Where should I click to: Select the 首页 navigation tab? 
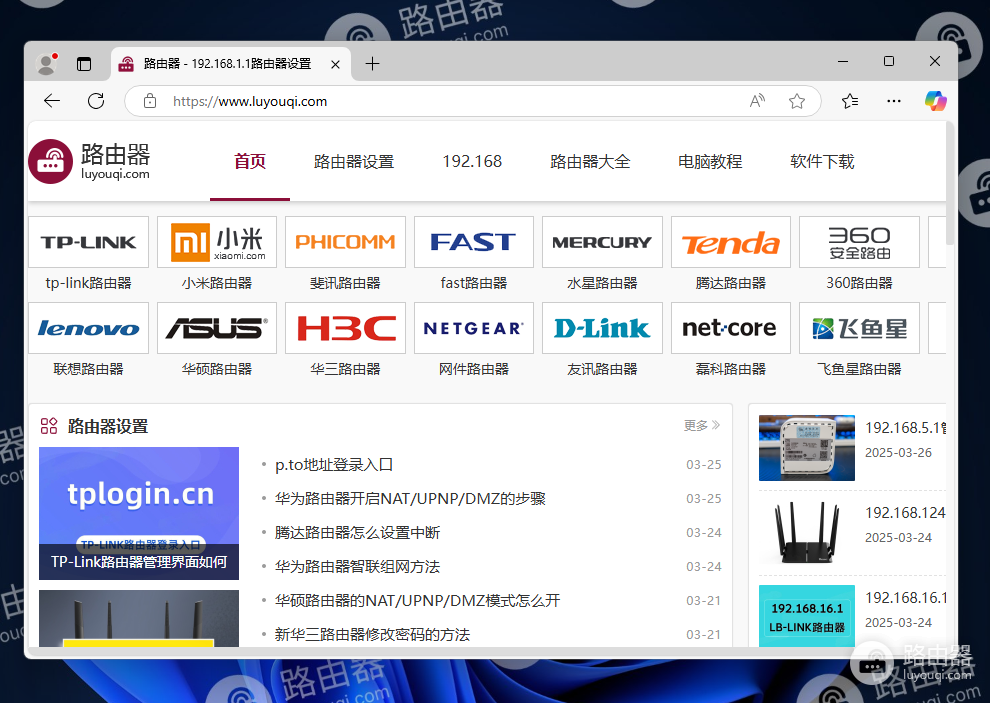[x=250, y=162]
